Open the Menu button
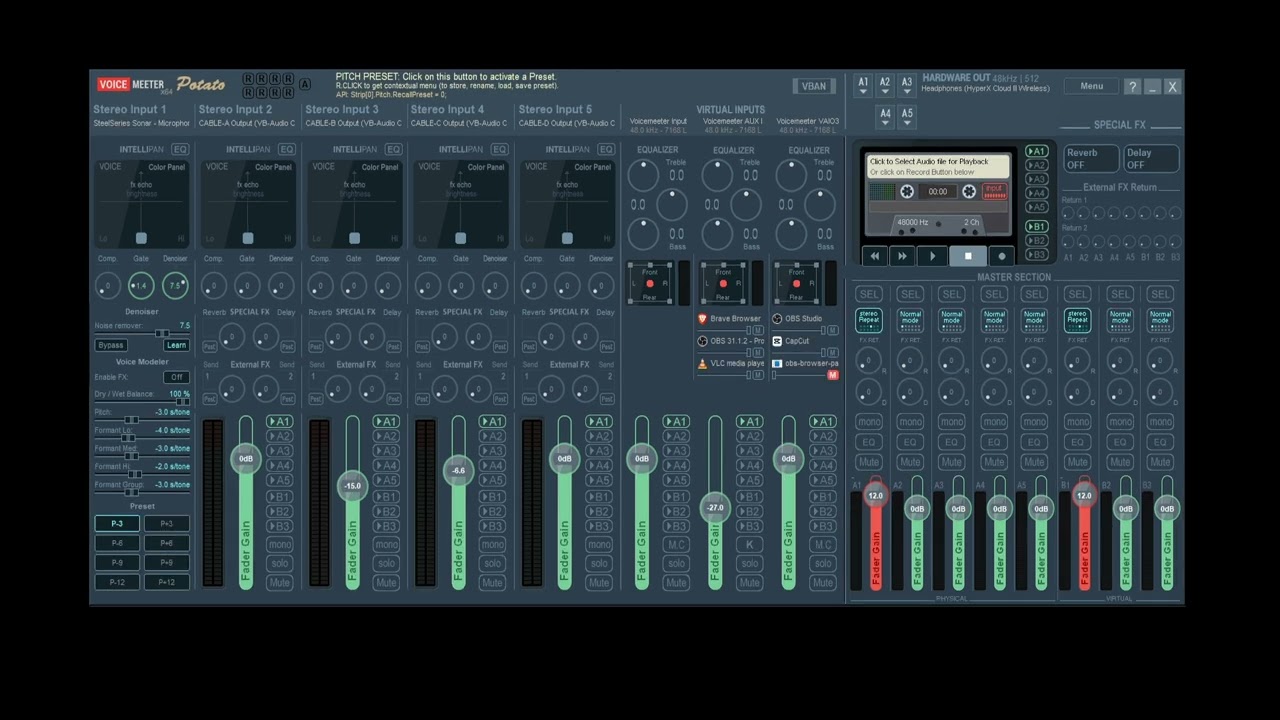Screen dimensions: 1280x720 pos(1091,86)
